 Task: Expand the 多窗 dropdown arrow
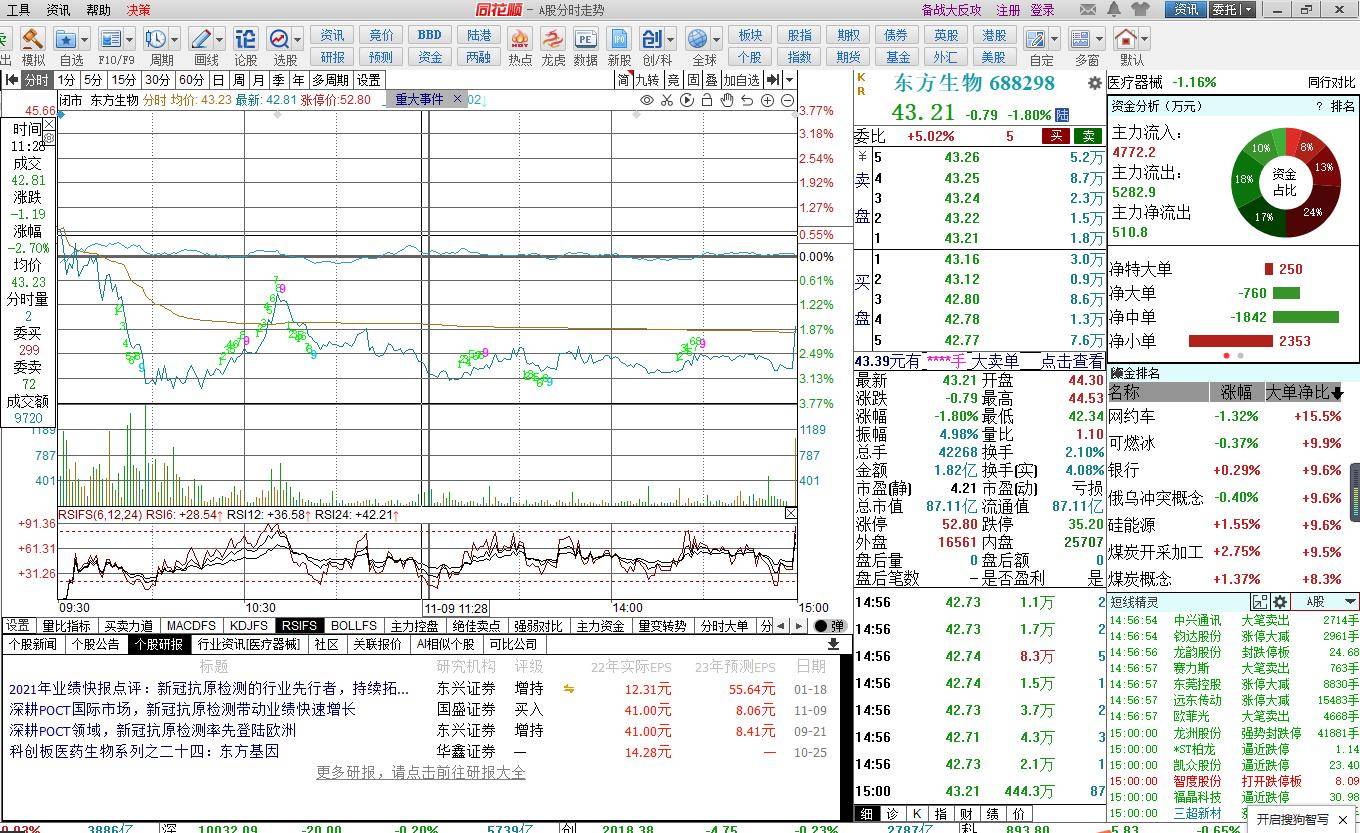[1098, 39]
